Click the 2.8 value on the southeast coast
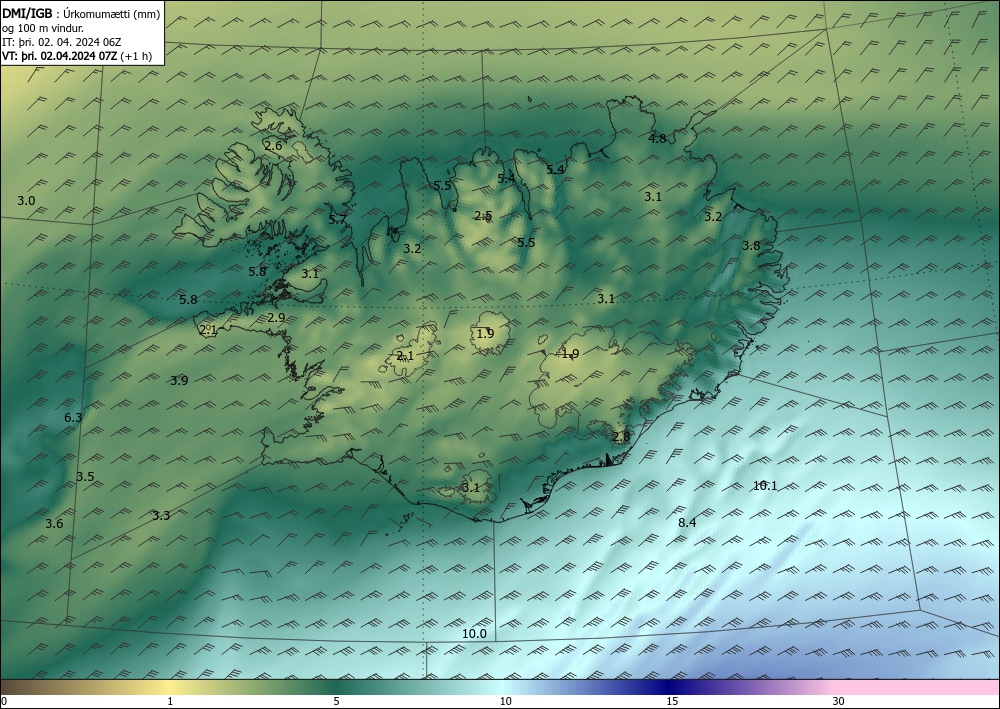Image resolution: width=1000 pixels, height=709 pixels. pos(621,437)
